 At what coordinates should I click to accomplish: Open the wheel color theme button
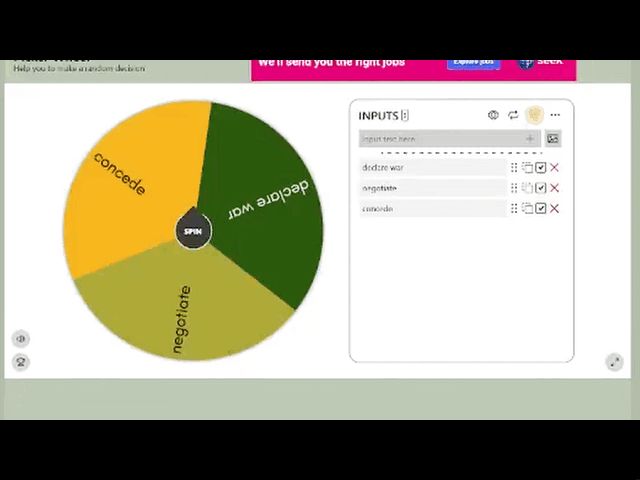tap(534, 115)
